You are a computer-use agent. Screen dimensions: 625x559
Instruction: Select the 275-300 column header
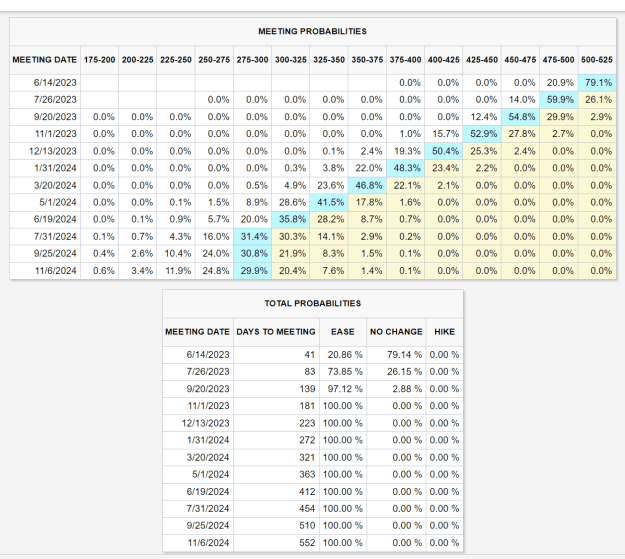[253, 60]
